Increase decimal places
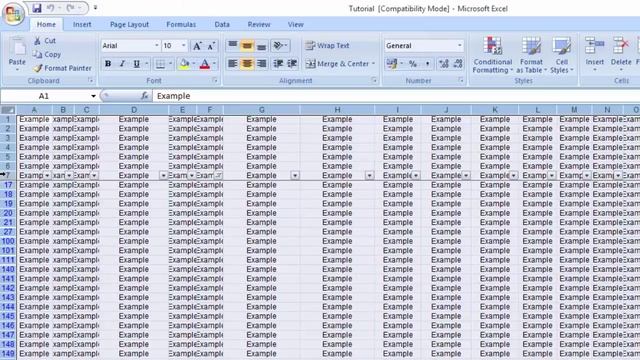Screen dimensions: 640x360 (444, 64)
